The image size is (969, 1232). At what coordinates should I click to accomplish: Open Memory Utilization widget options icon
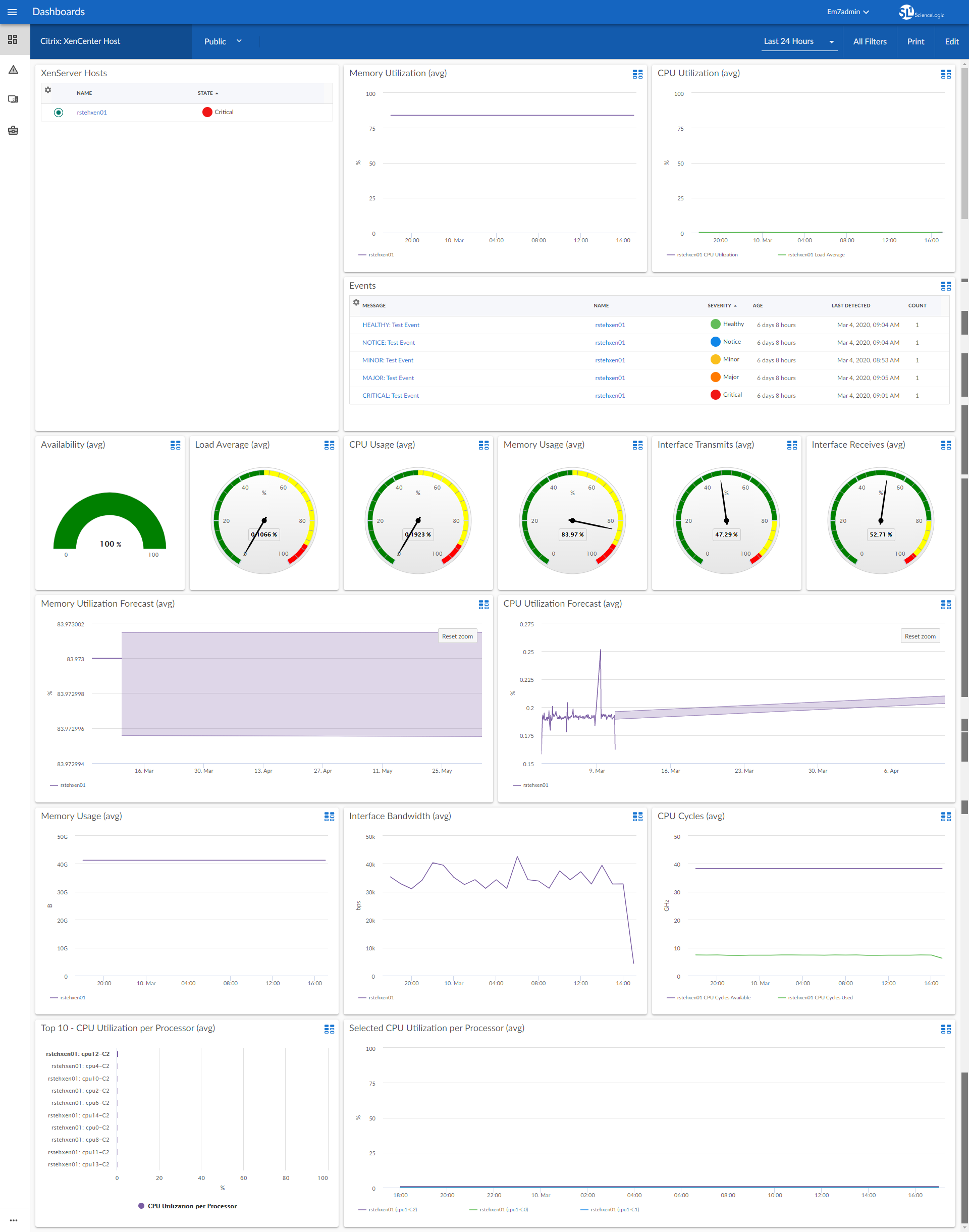[x=638, y=74]
